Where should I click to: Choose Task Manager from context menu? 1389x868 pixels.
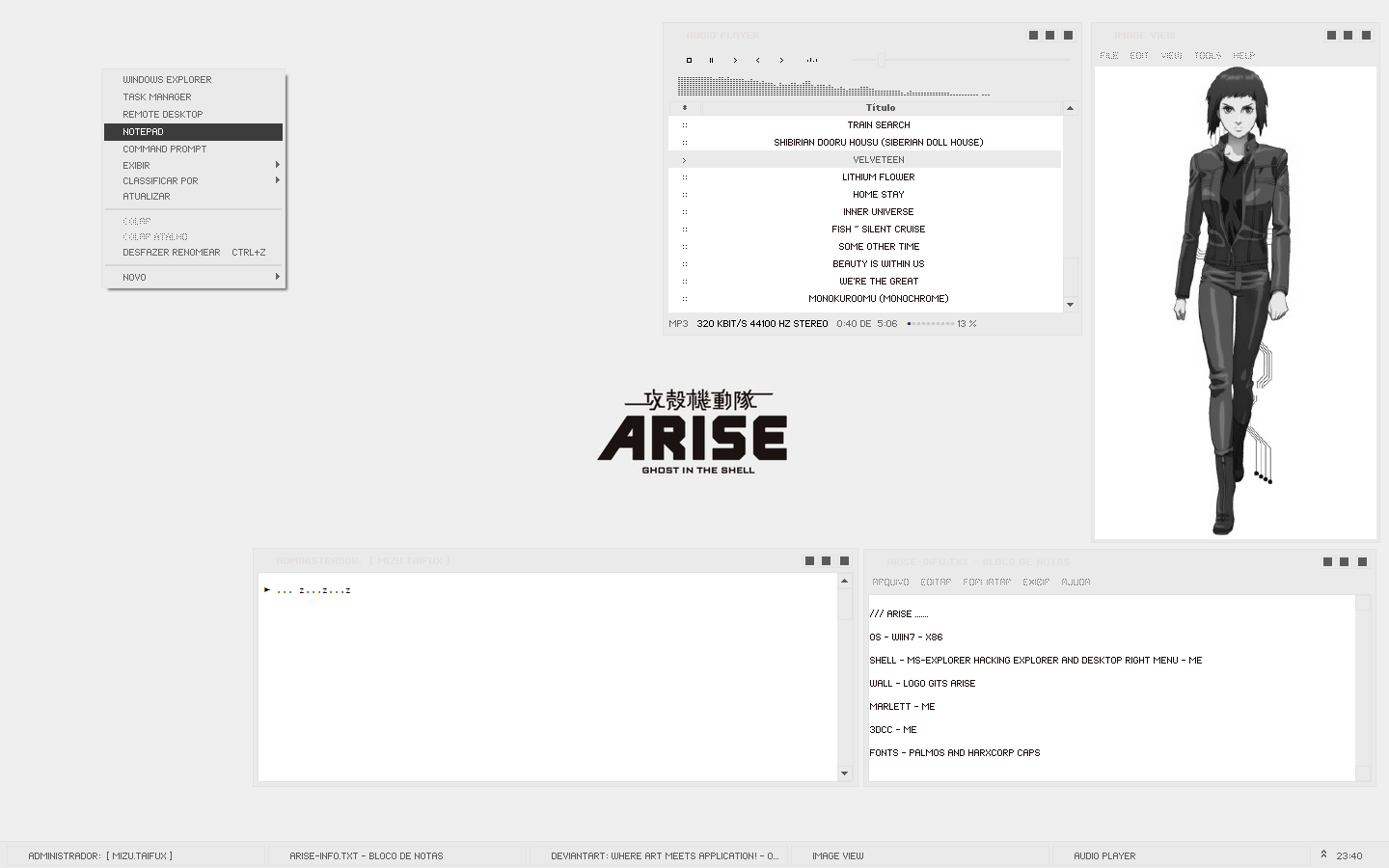click(193, 97)
